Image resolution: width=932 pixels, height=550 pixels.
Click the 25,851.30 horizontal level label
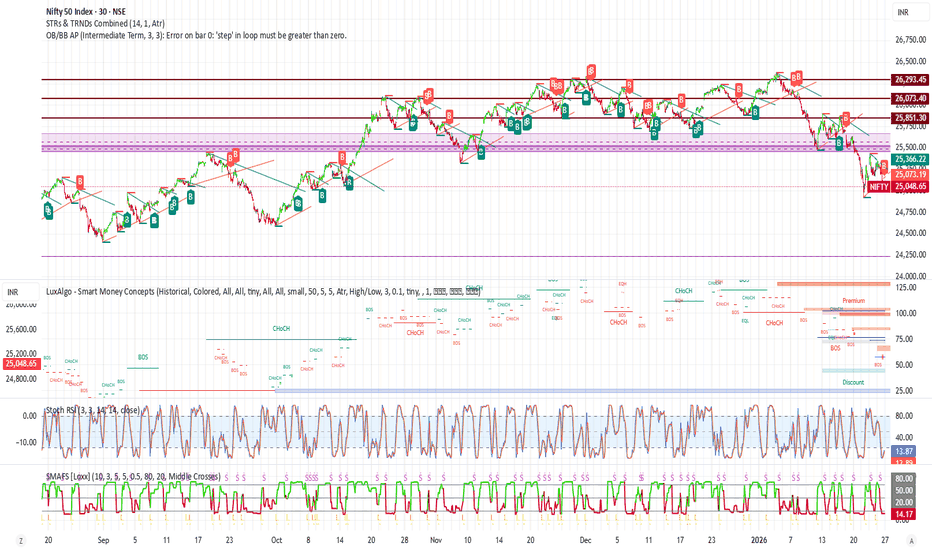click(x=911, y=118)
